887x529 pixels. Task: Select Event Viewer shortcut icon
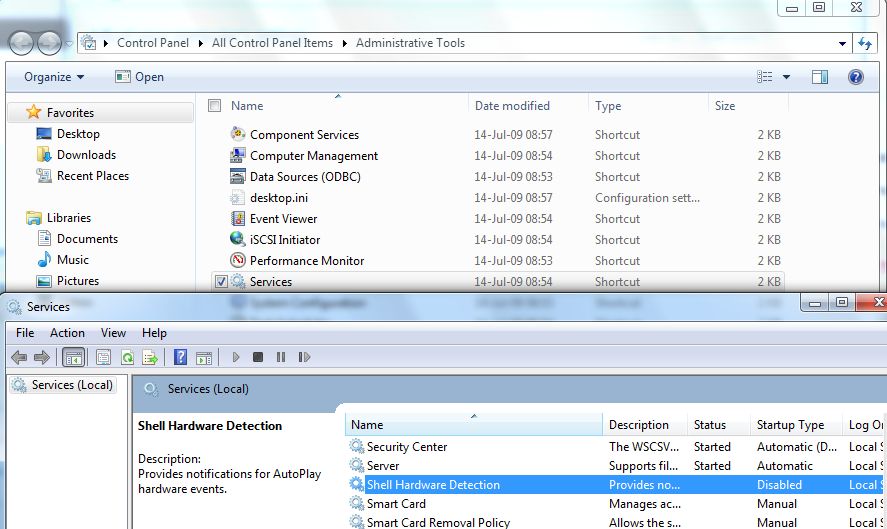click(x=238, y=218)
